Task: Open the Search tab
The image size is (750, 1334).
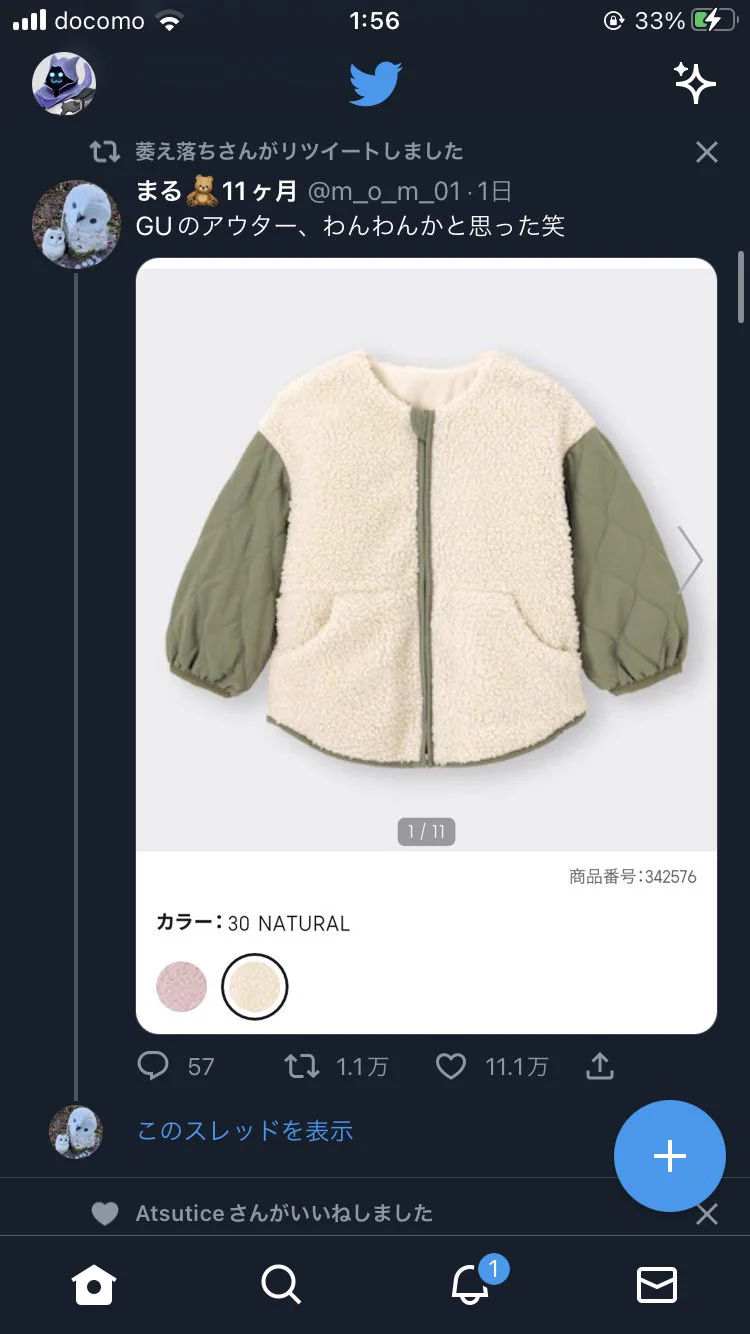Action: [x=281, y=1284]
